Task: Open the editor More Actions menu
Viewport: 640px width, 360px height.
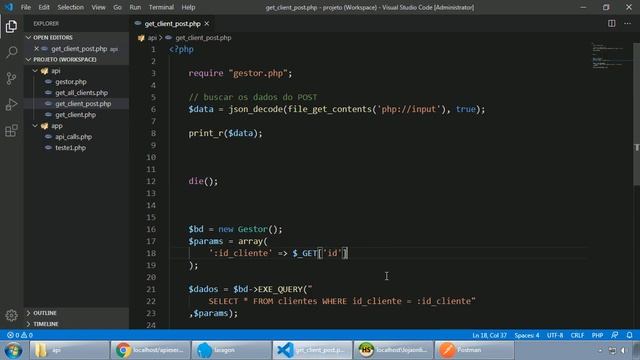Action: tap(627, 23)
